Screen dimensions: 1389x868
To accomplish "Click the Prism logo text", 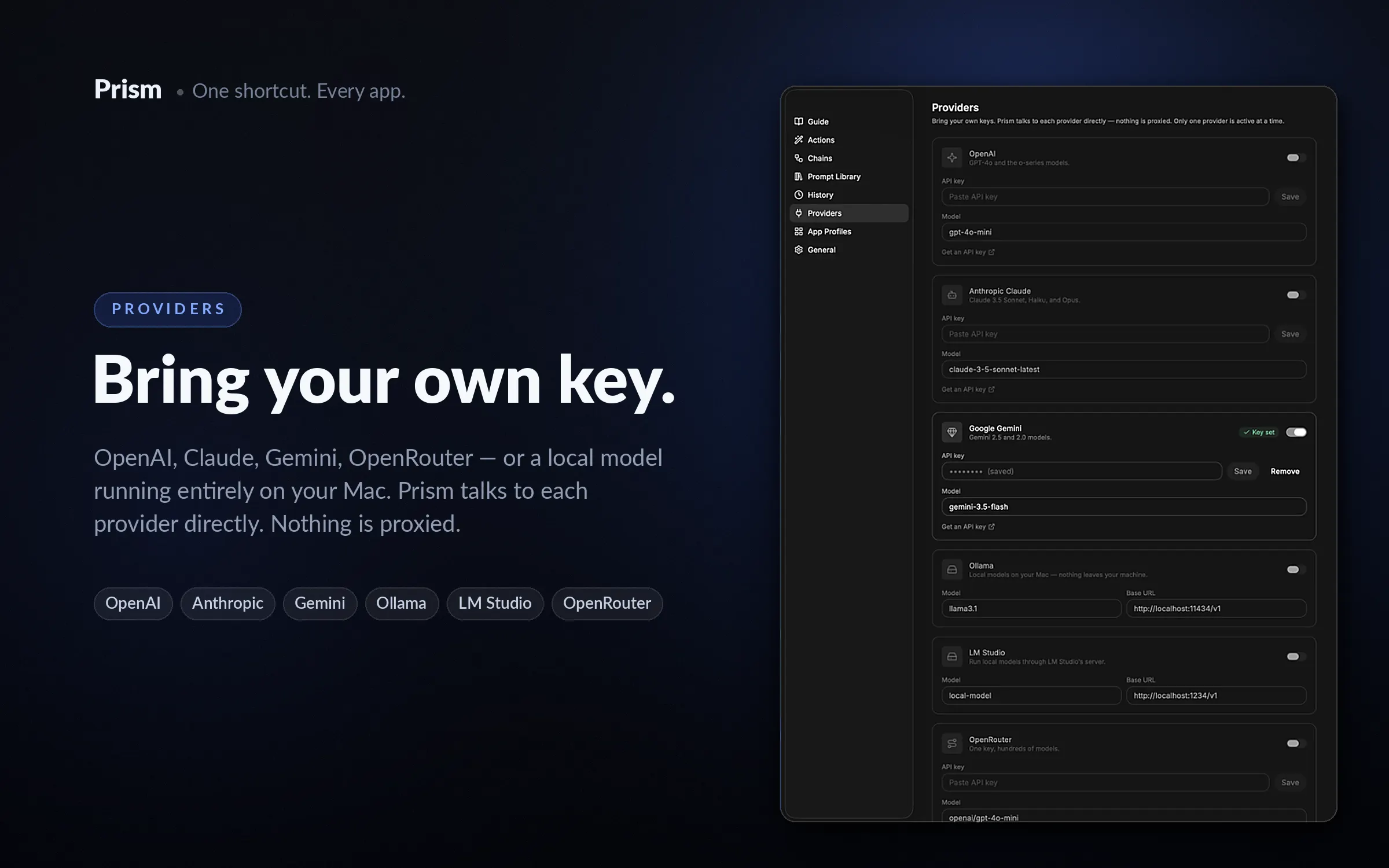I will tap(128, 90).
